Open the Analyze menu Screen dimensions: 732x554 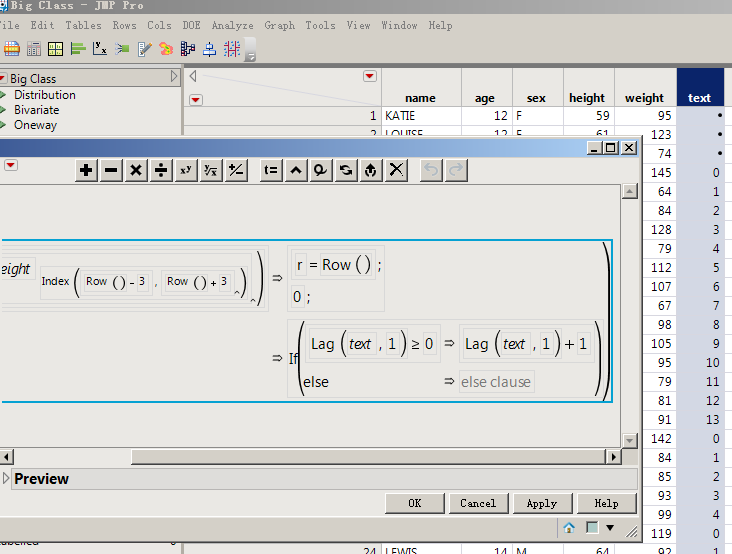pyautogui.click(x=232, y=25)
